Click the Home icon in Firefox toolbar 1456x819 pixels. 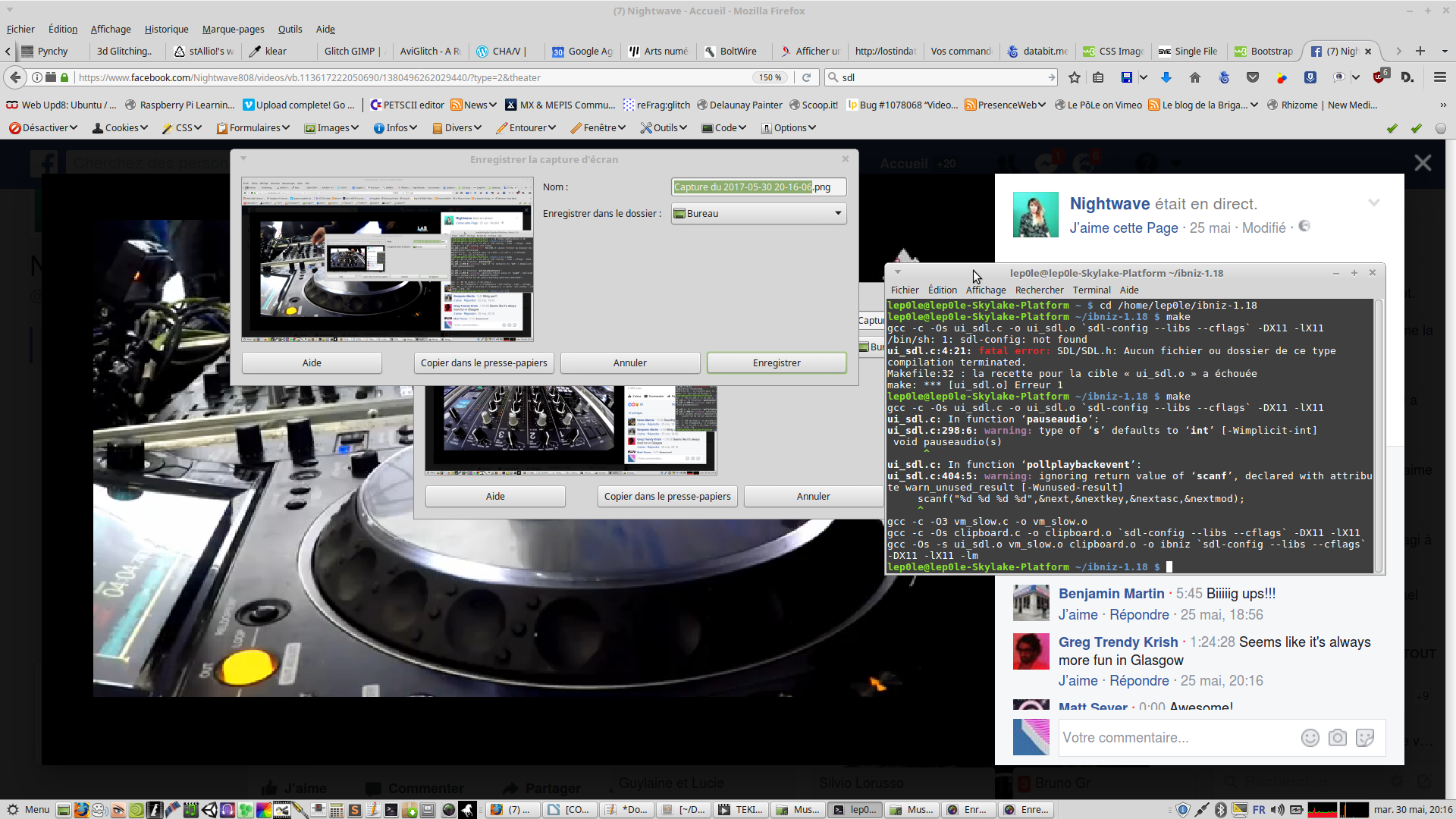pyautogui.click(x=1195, y=77)
